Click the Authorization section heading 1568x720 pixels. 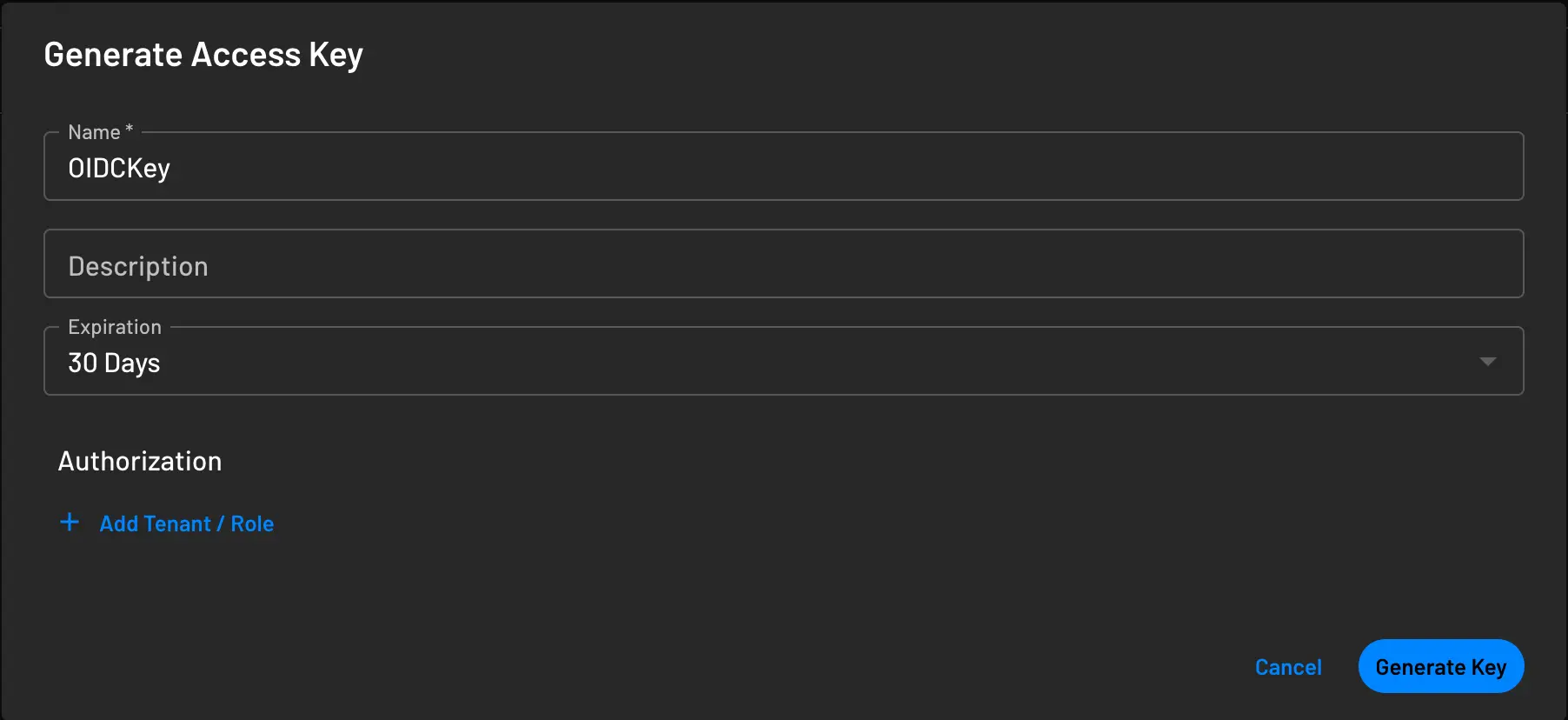click(139, 461)
